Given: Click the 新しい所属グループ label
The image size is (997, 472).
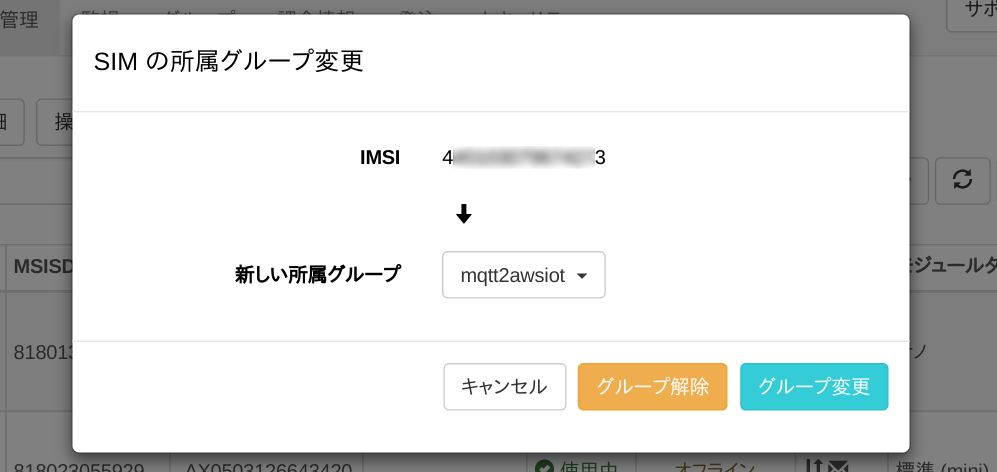Looking at the screenshot, I should (318, 275).
